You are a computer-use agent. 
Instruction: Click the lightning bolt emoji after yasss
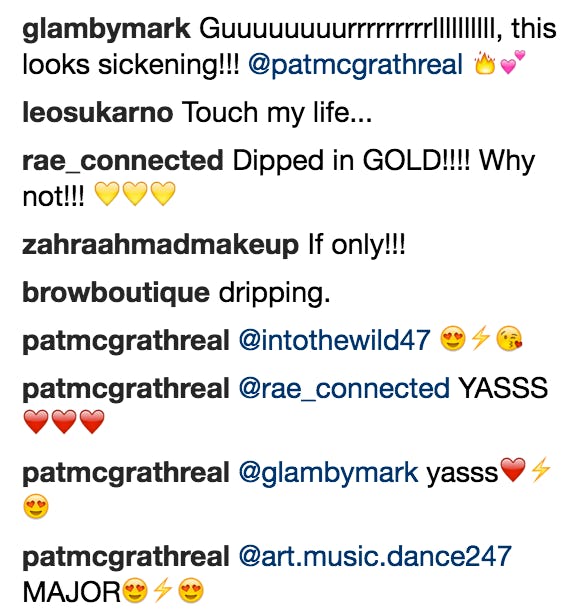click(x=540, y=469)
